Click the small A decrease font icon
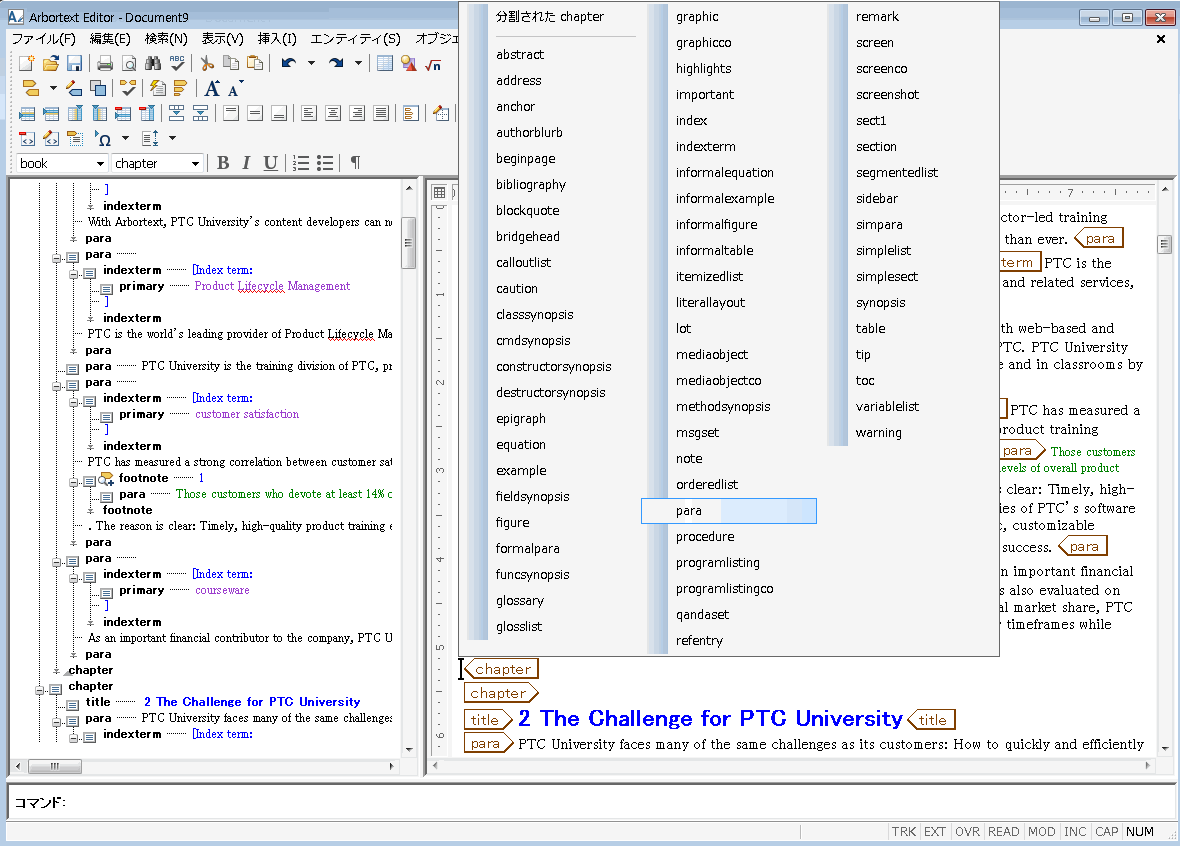1180x846 pixels. (235, 89)
